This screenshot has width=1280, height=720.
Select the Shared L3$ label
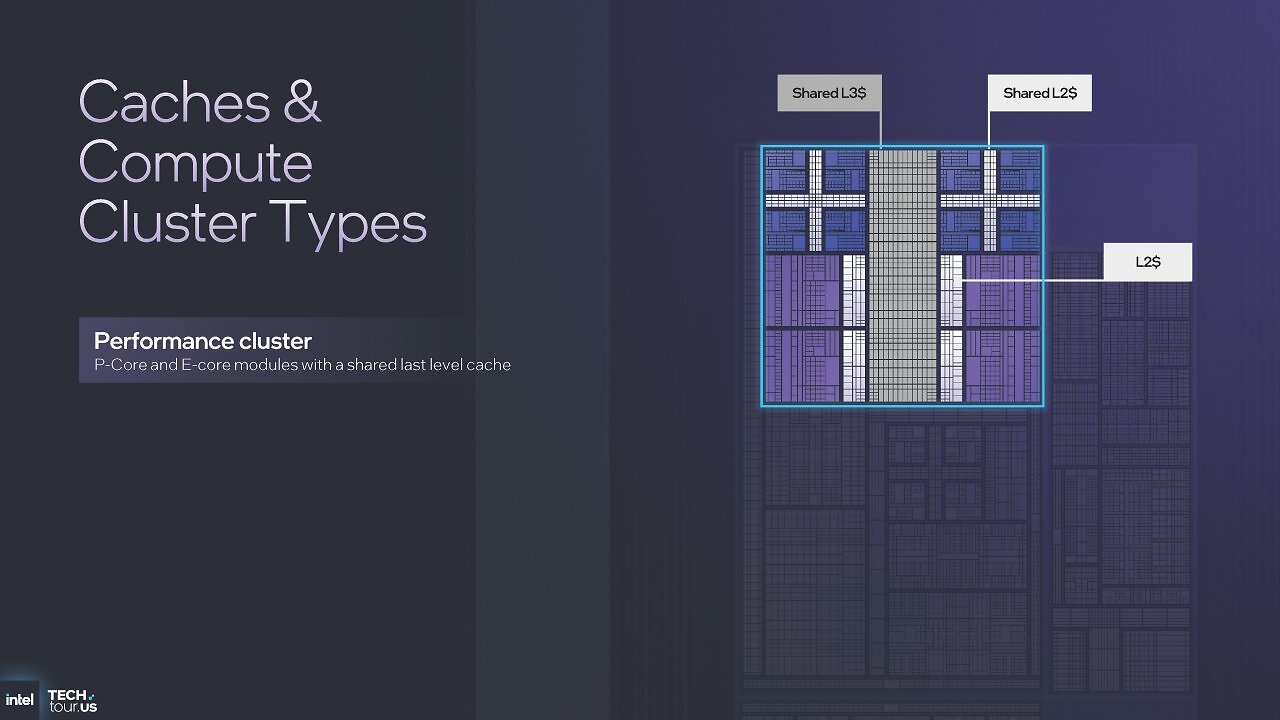click(829, 93)
